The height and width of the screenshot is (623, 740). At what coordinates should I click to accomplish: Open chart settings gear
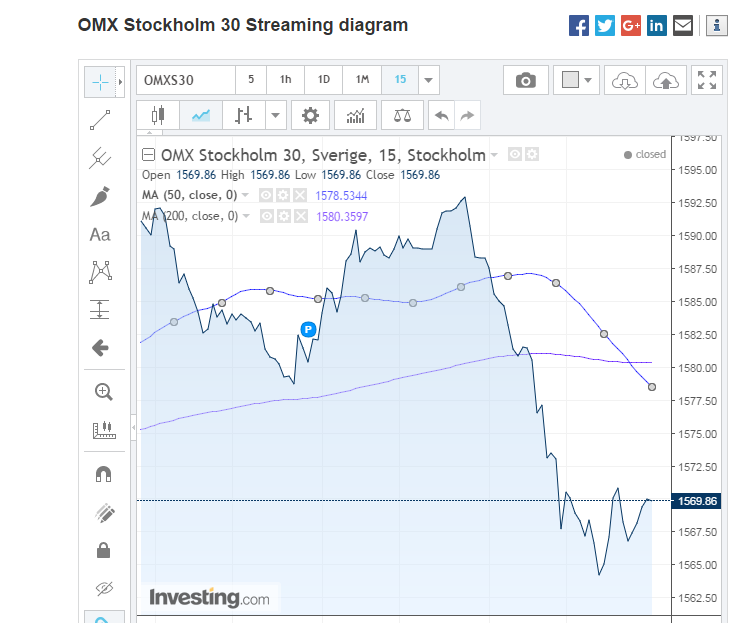tap(310, 115)
